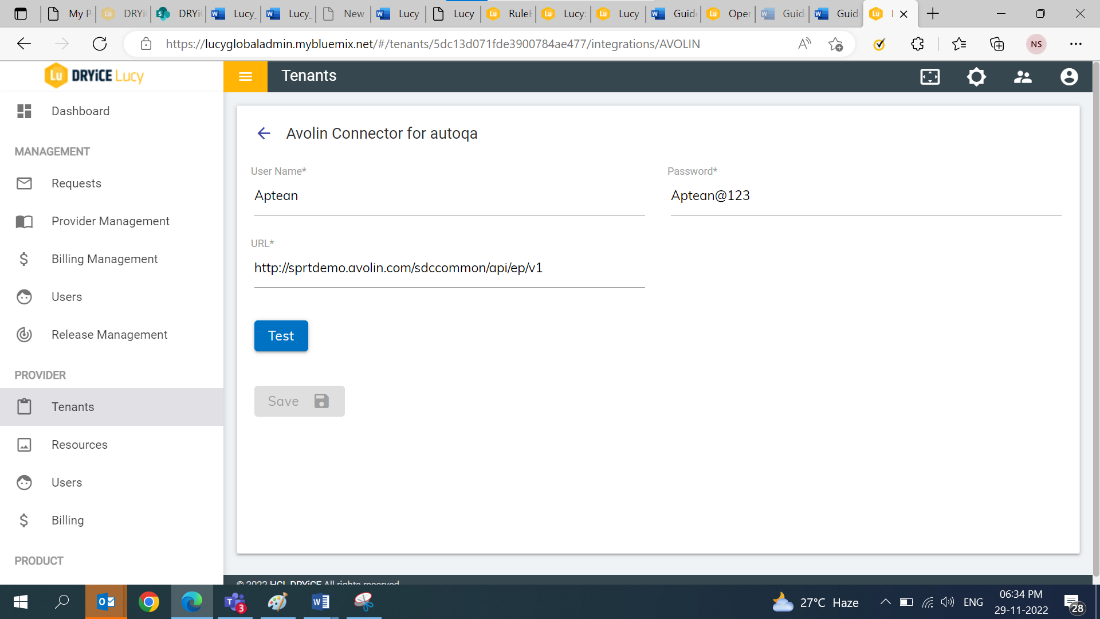Open Provider Management menu item
This screenshot has height=619, width=1100.
[x=112, y=221]
